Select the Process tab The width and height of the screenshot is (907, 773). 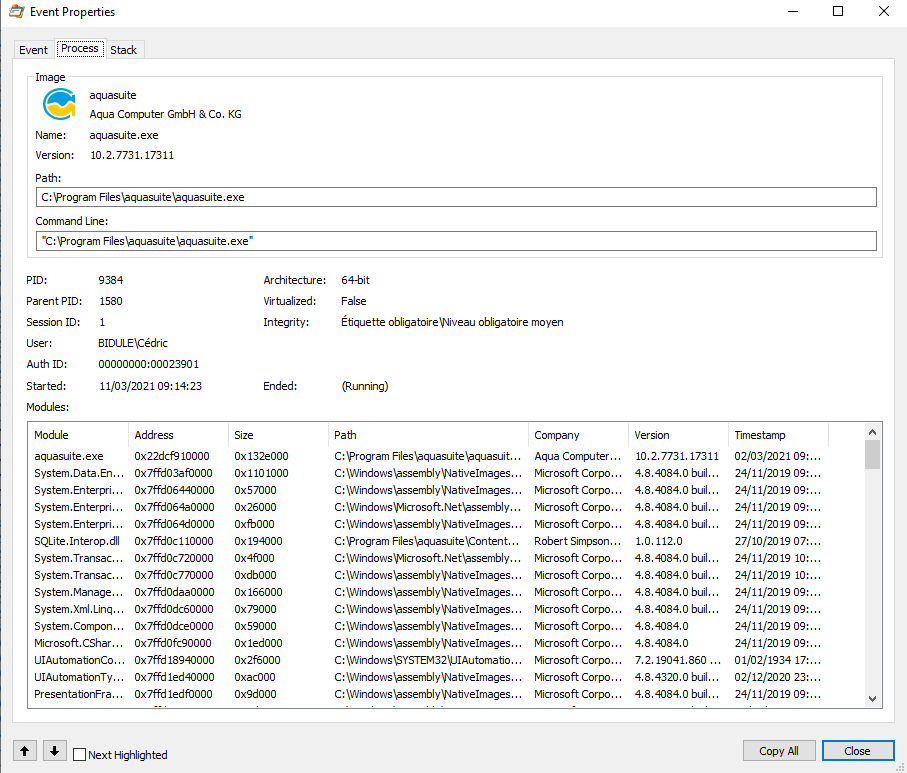pos(79,49)
